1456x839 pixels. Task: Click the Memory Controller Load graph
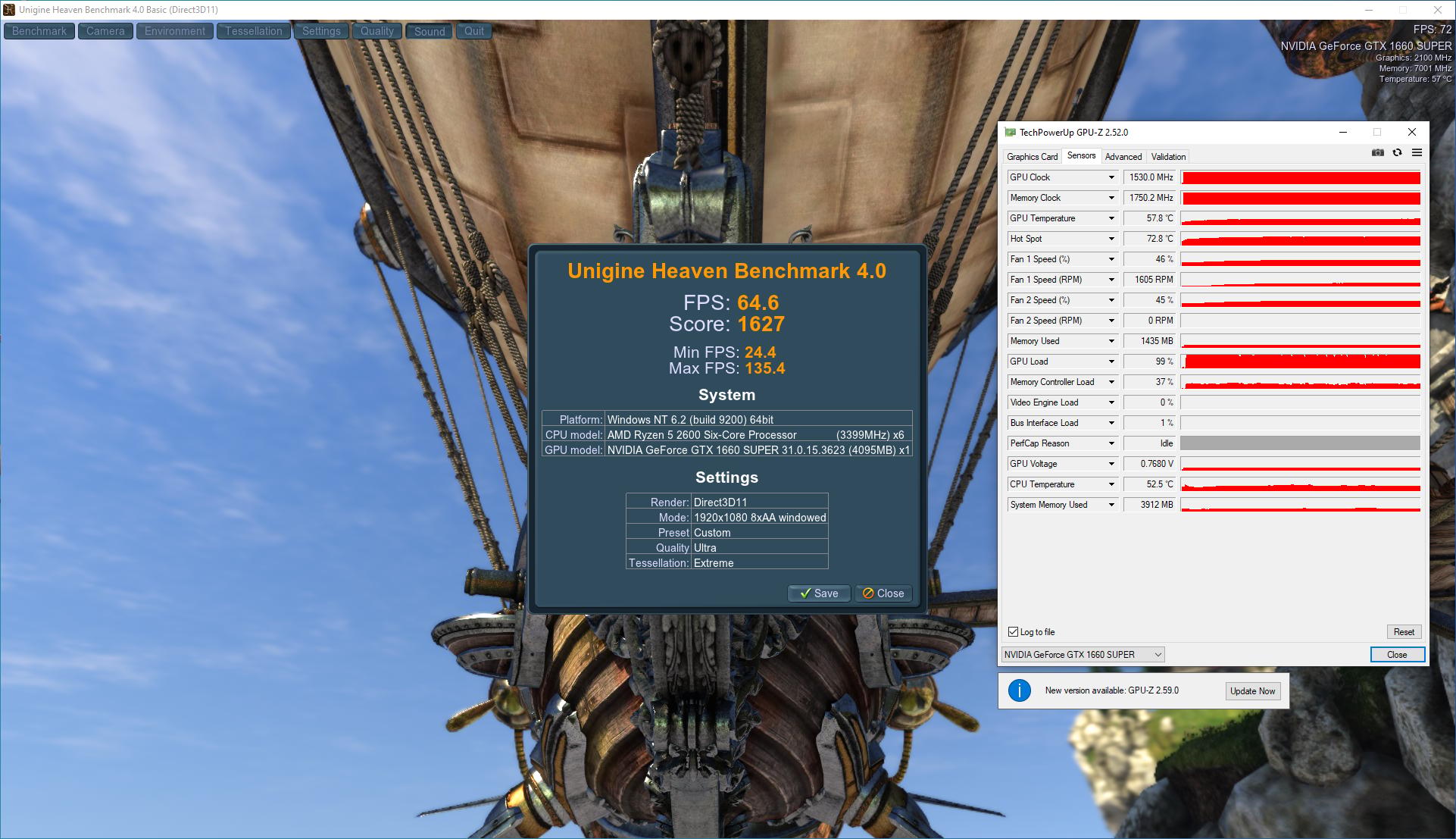click(1301, 382)
